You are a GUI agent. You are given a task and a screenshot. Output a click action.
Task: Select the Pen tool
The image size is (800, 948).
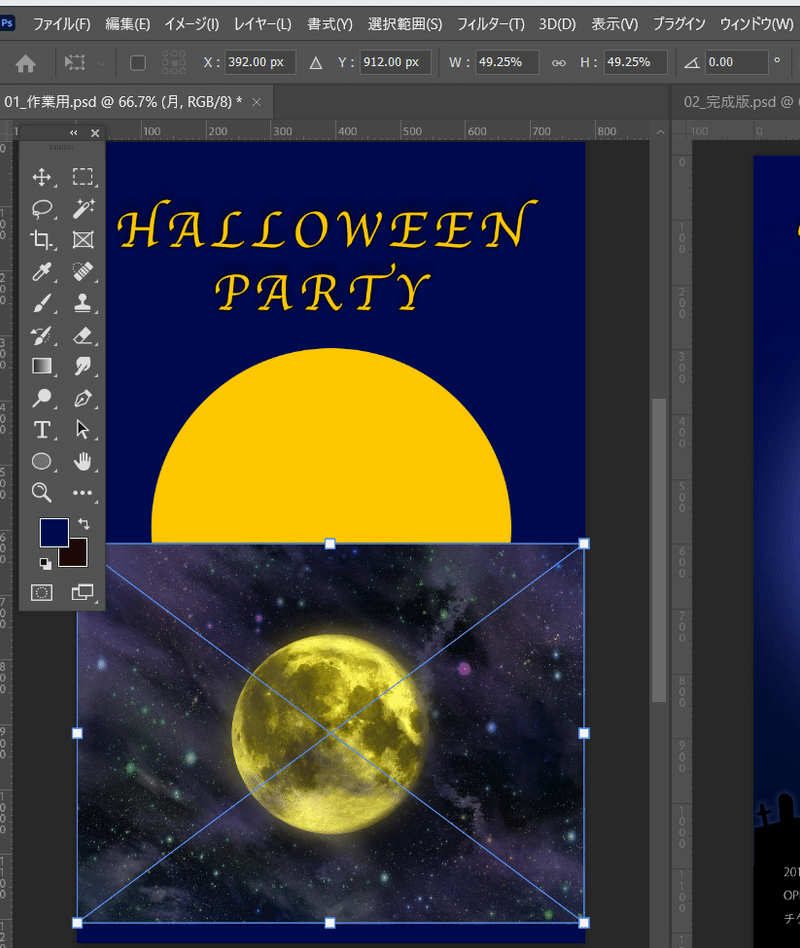pyautogui.click(x=83, y=398)
